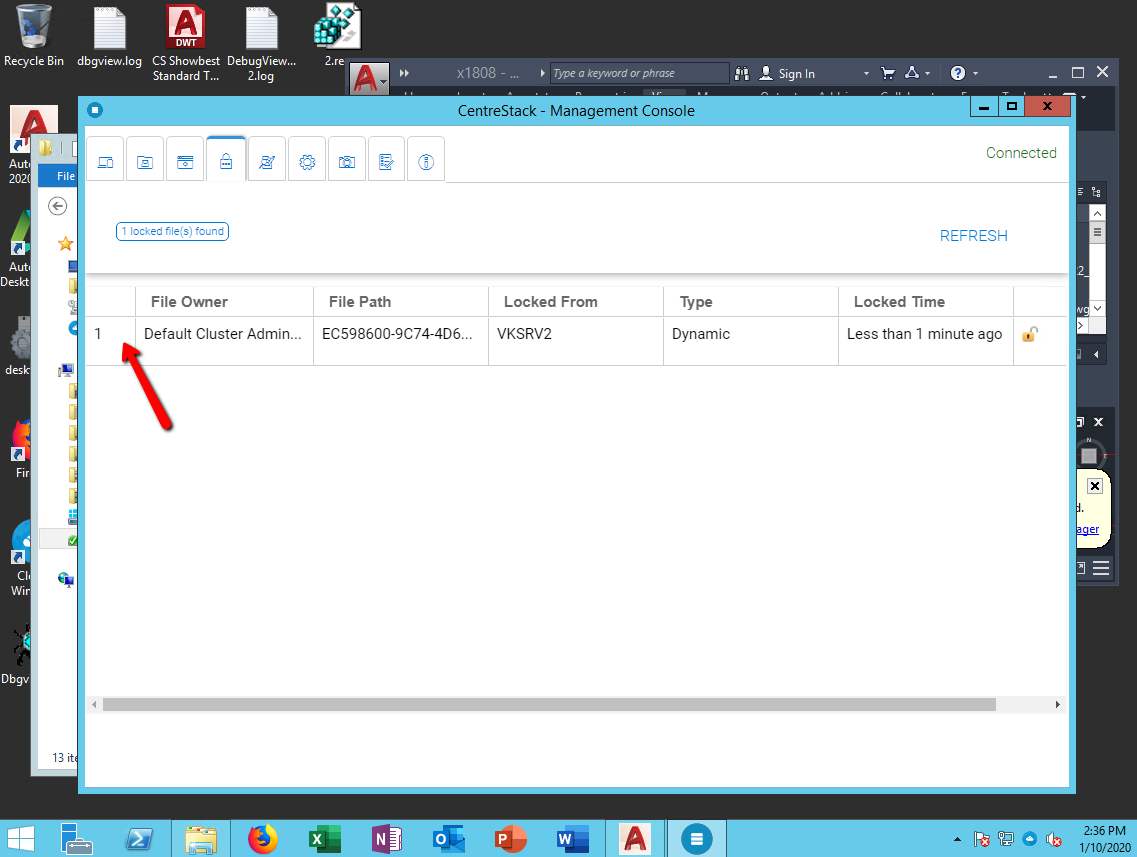Viewport: 1137px width, 857px height.
Task: Open OneNote from taskbar
Action: tap(386, 839)
